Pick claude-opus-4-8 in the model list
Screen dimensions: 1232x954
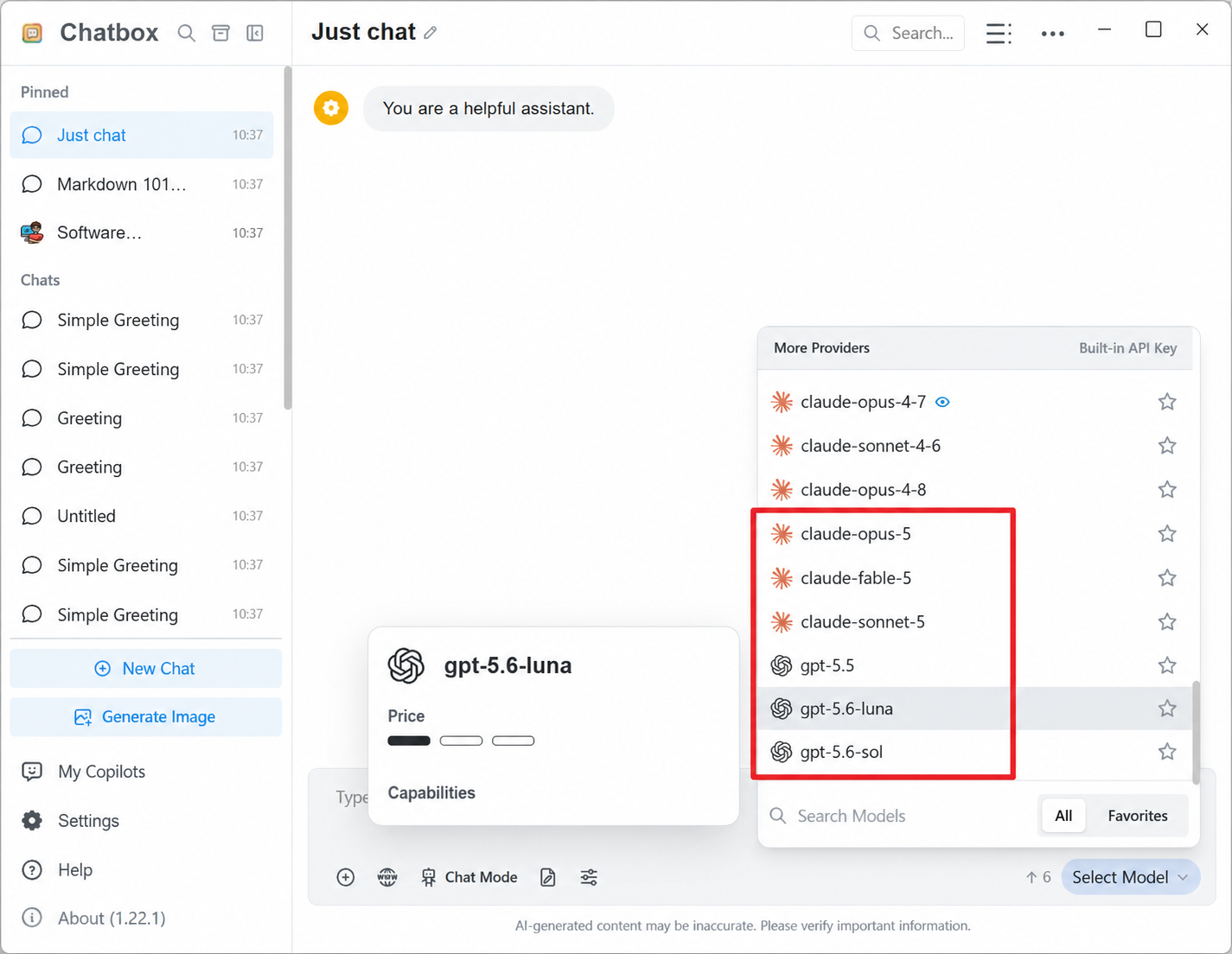point(974,490)
